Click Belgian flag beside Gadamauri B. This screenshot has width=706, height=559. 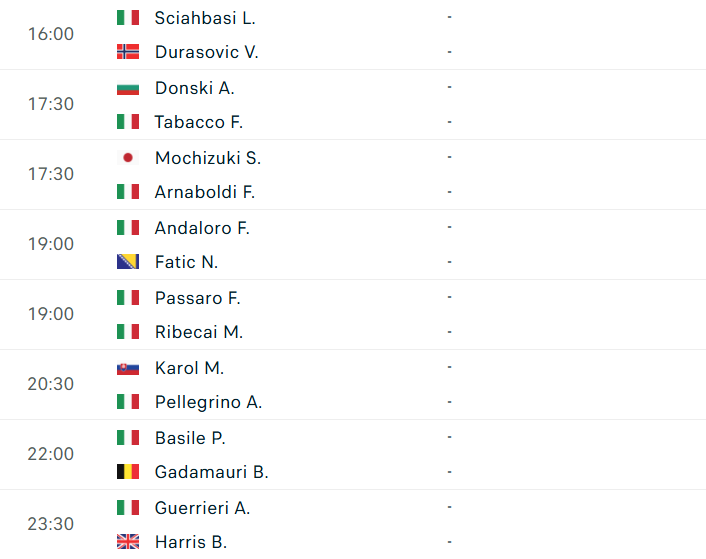127,472
